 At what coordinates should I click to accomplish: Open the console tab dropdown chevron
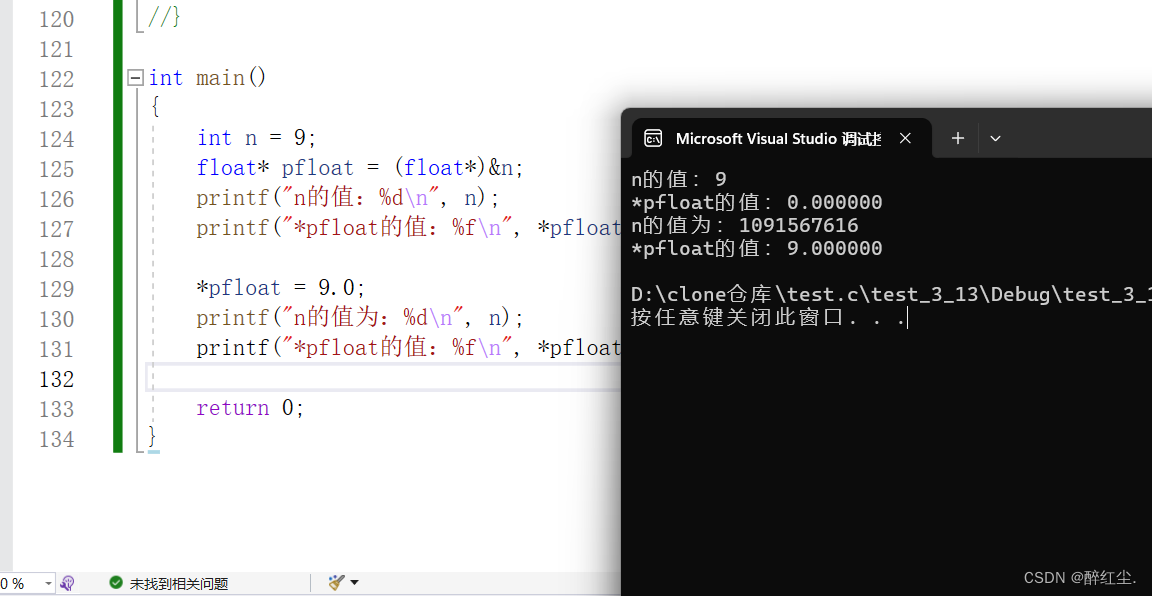click(x=996, y=138)
